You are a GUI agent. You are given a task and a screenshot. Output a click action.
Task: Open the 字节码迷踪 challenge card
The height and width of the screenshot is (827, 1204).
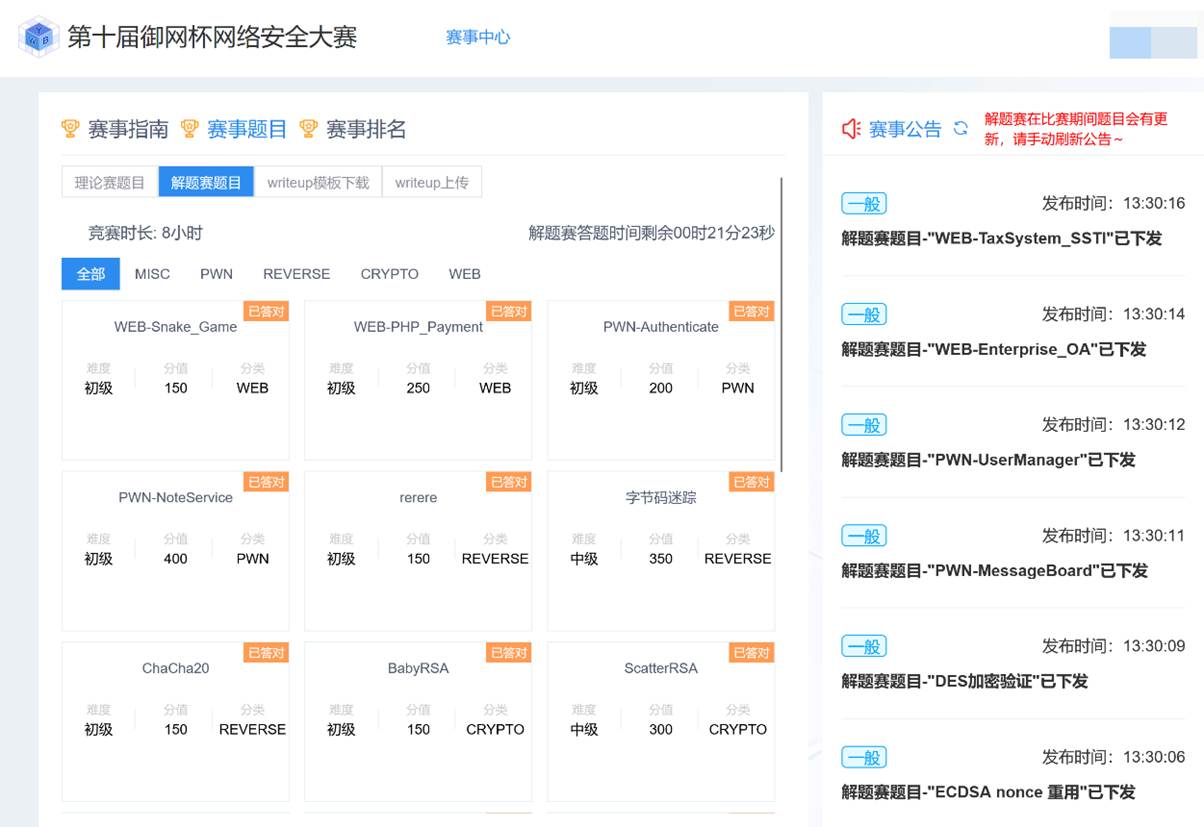pyautogui.click(x=661, y=551)
